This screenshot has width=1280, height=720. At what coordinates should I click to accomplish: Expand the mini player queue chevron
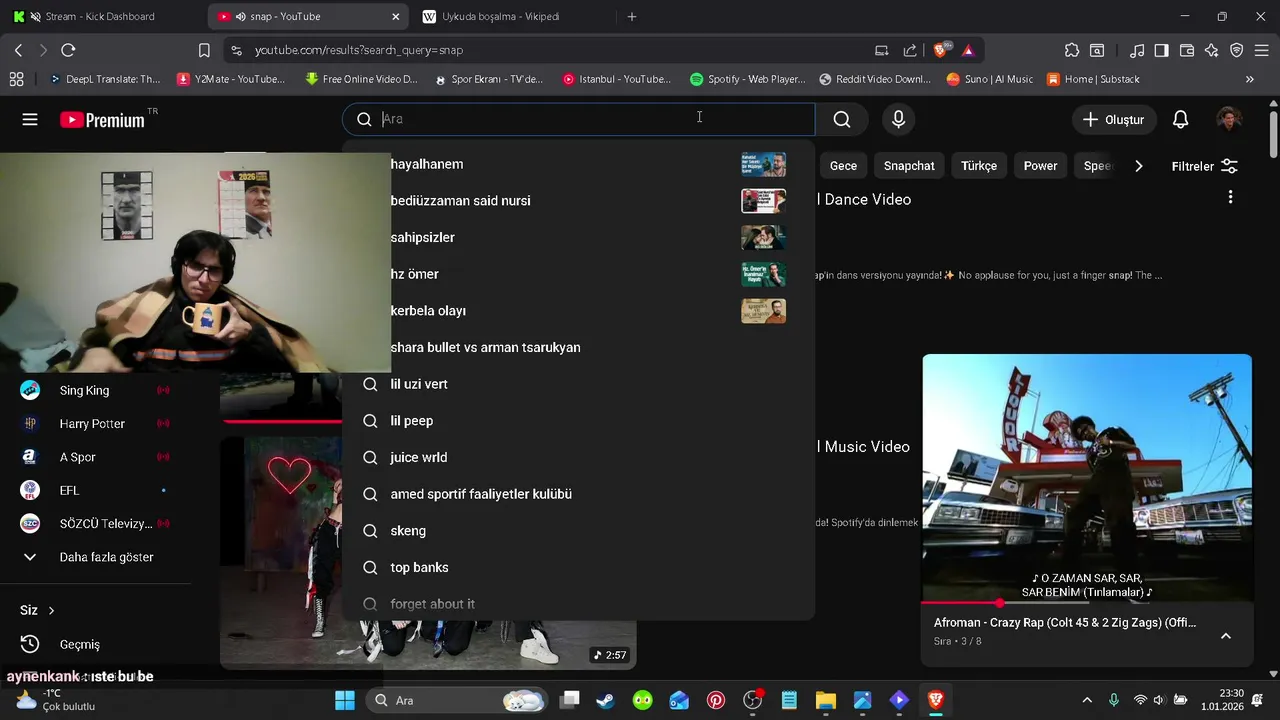click(1225, 636)
